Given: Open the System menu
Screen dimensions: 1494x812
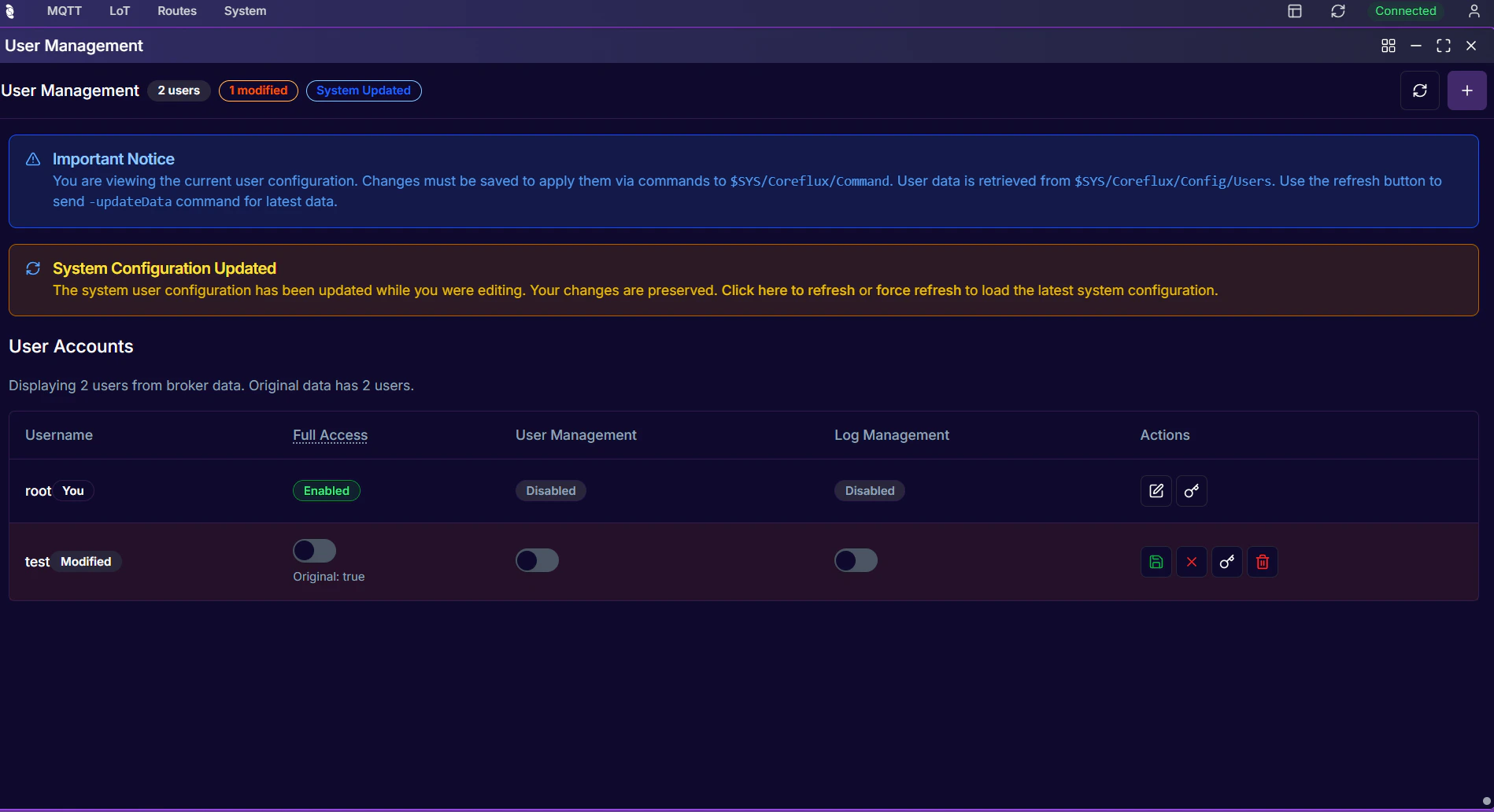Looking at the screenshot, I should [x=245, y=11].
